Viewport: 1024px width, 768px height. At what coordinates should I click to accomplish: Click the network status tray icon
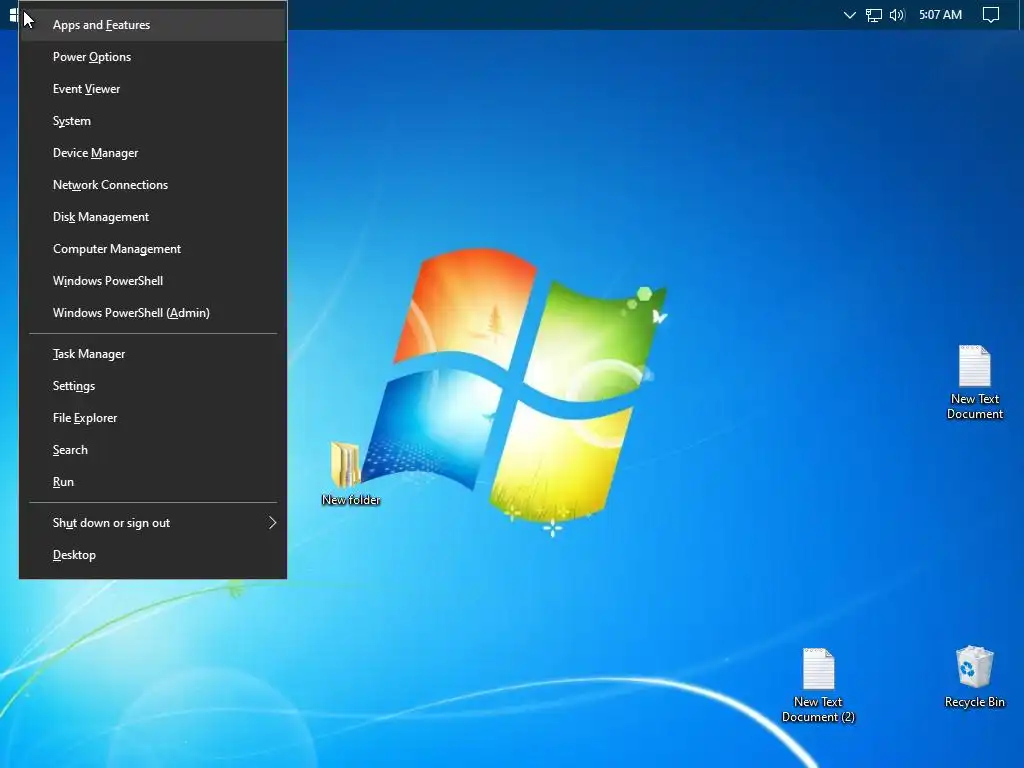[874, 14]
